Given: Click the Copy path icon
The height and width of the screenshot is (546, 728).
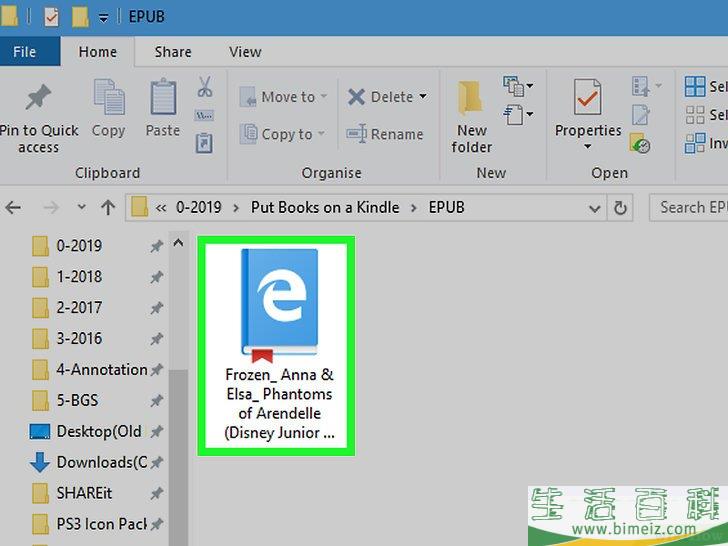Looking at the screenshot, I should pyautogui.click(x=204, y=115).
